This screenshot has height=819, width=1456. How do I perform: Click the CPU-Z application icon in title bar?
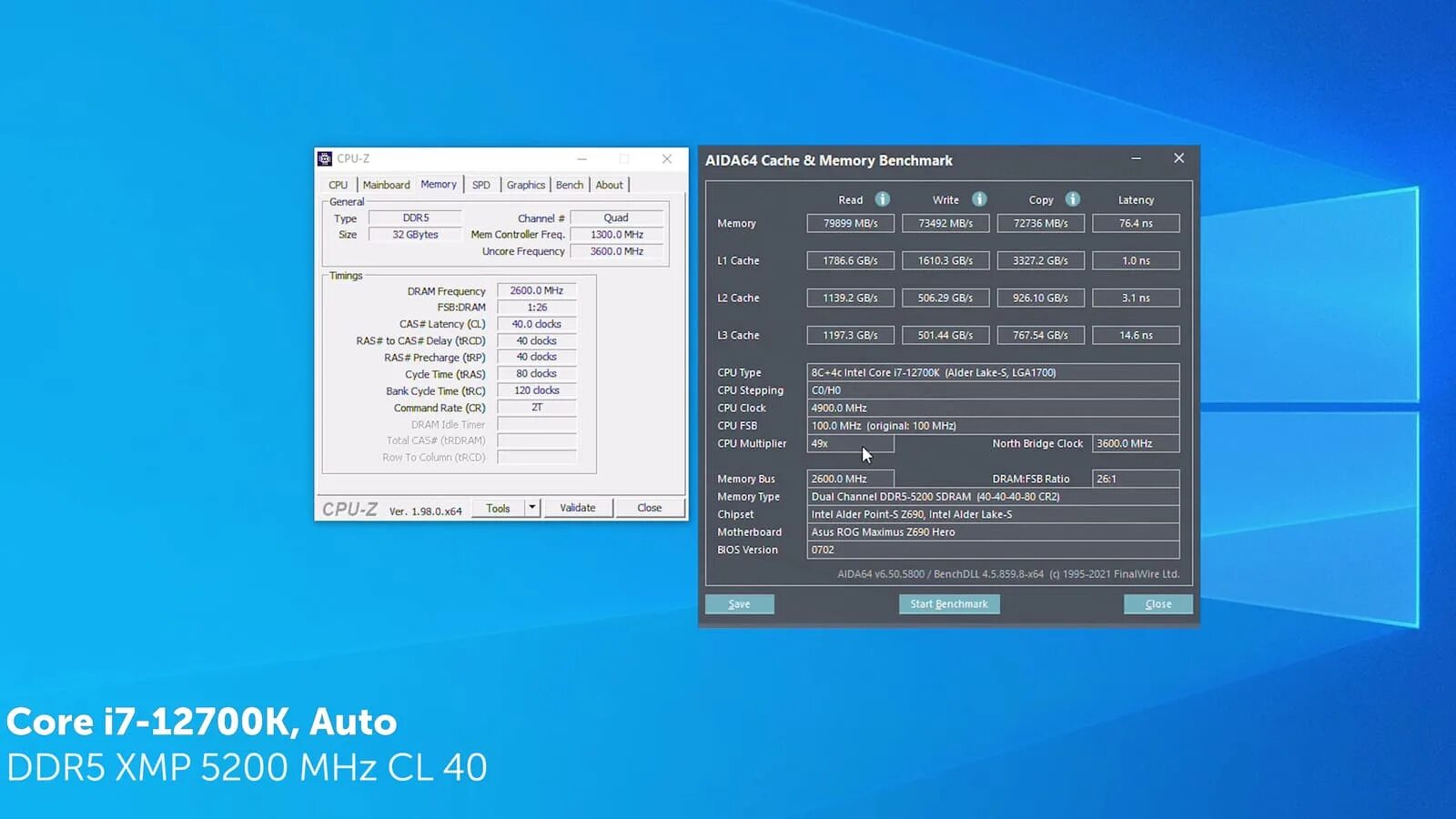(x=325, y=158)
